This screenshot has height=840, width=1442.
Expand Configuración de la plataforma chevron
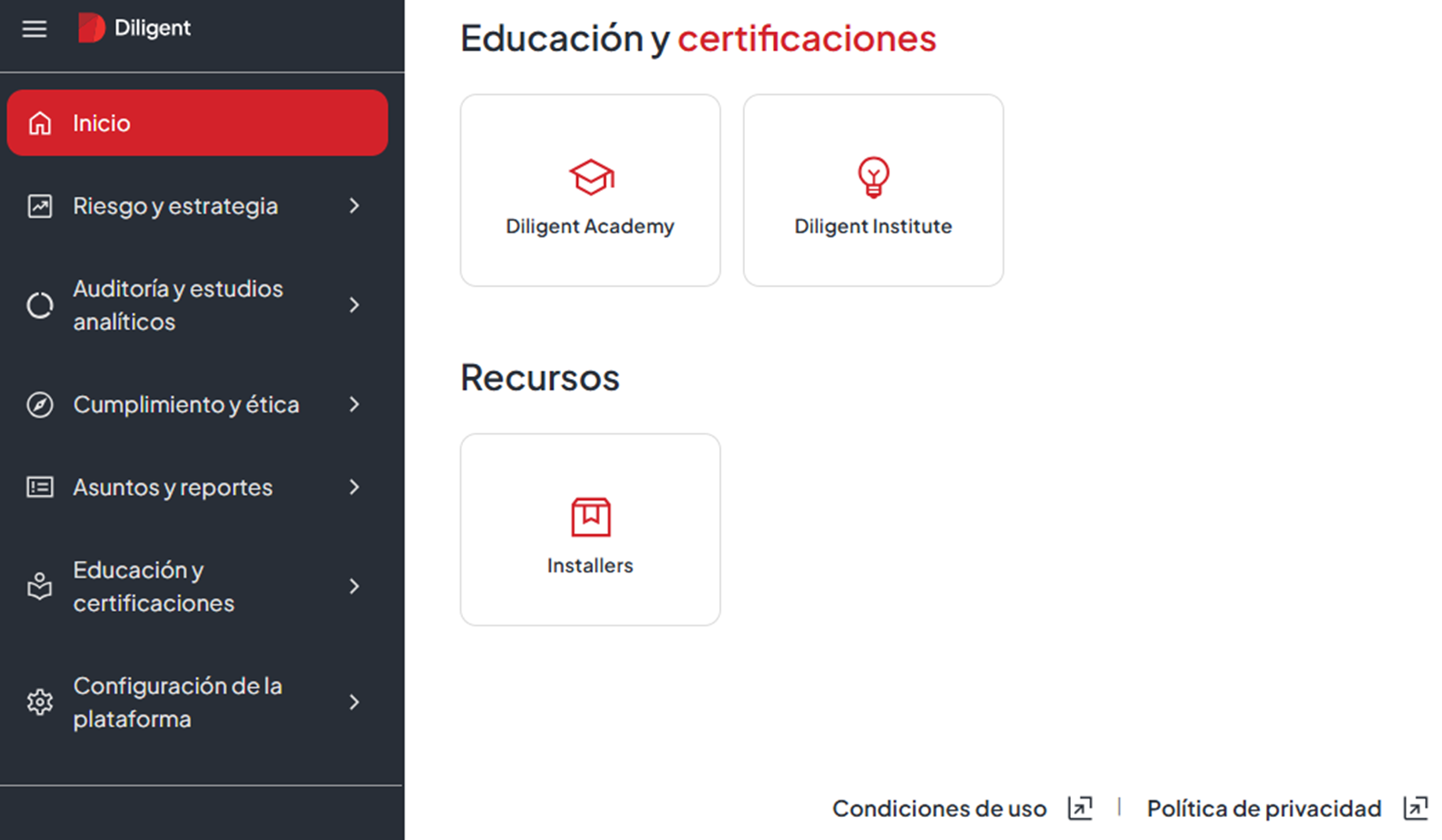tap(354, 702)
